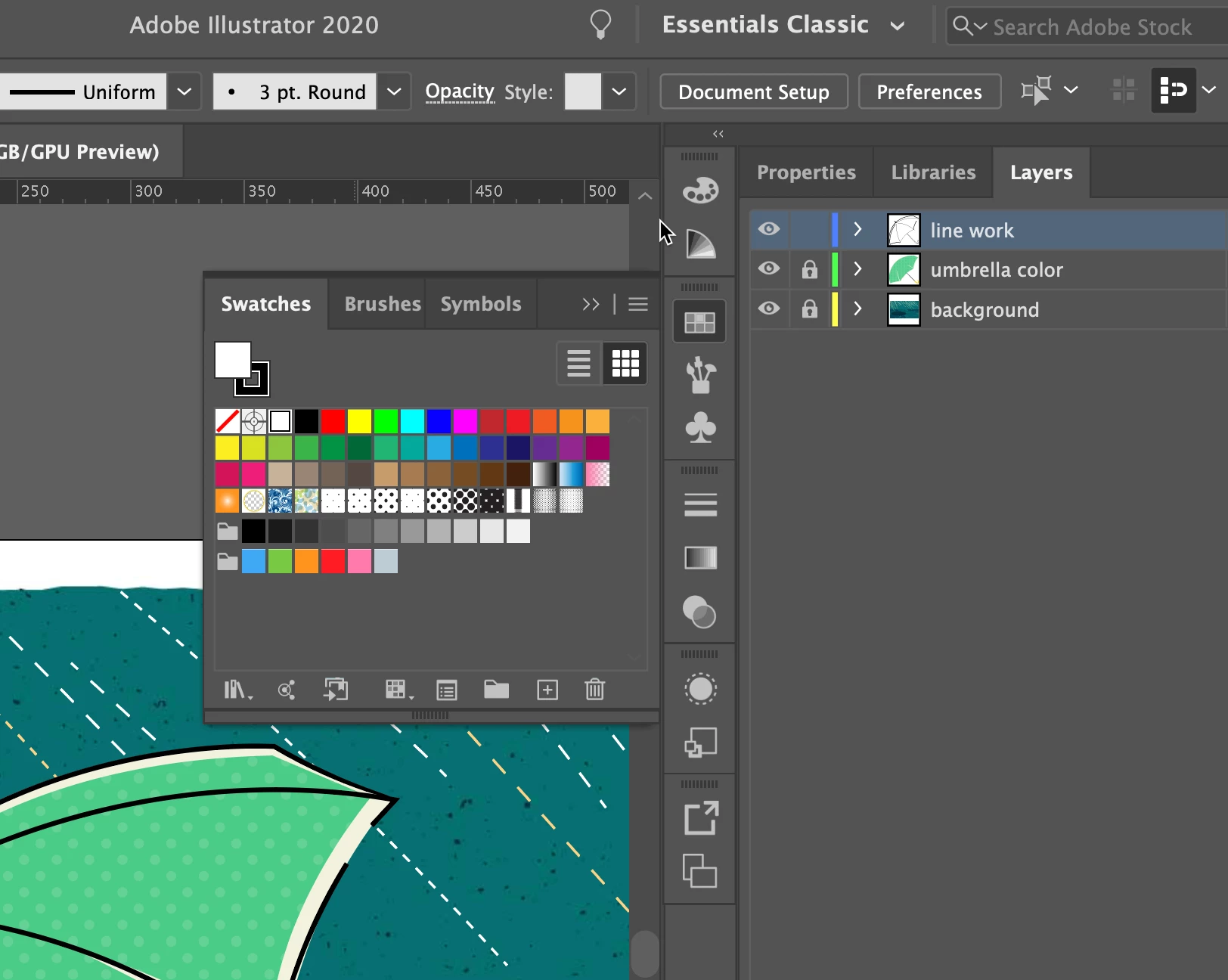The image size is (1228, 980).
Task: Open the Artboards panel icon
Action: (x=700, y=871)
